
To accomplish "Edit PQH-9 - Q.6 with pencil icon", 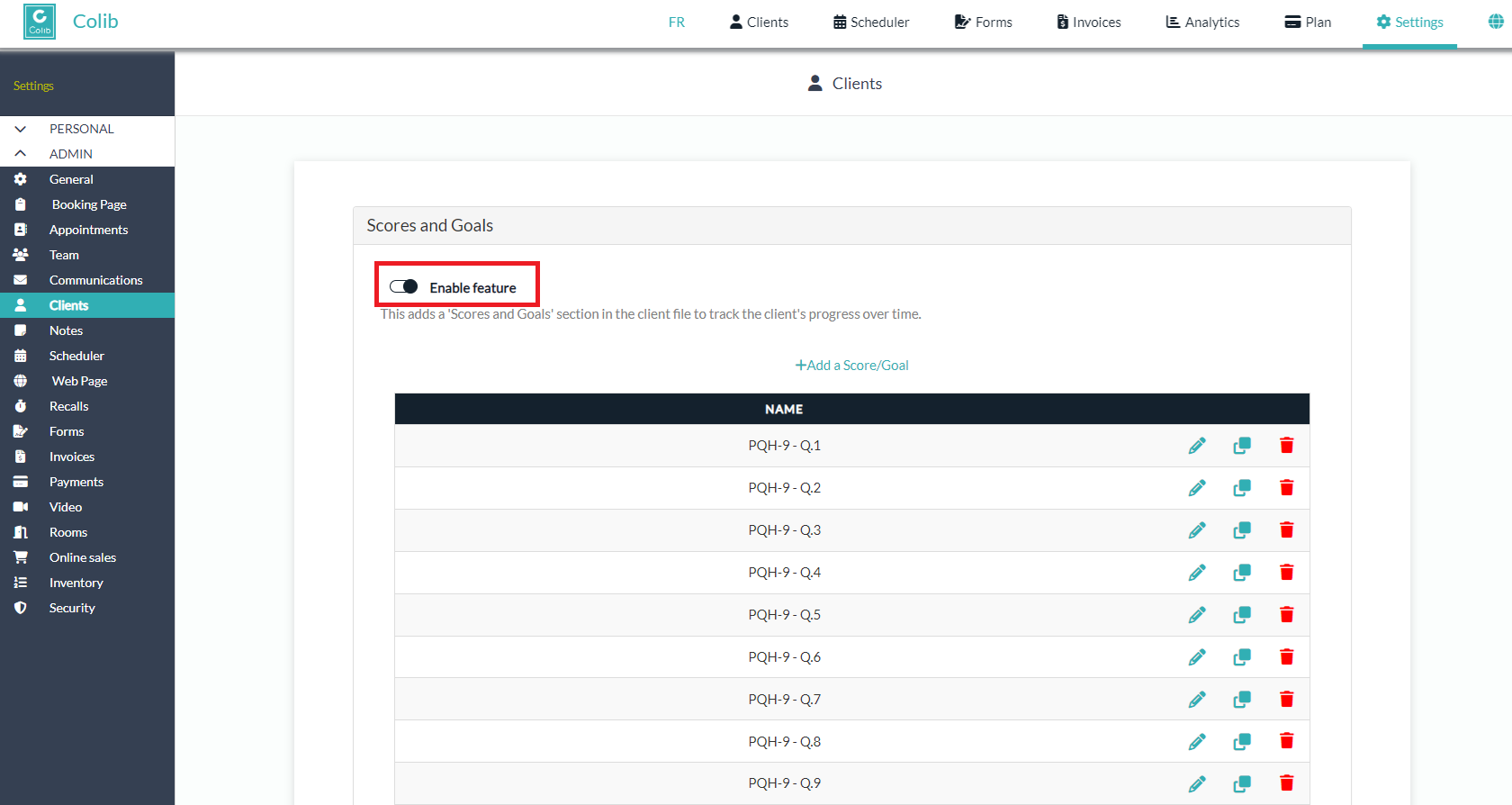I will (x=1197, y=657).
